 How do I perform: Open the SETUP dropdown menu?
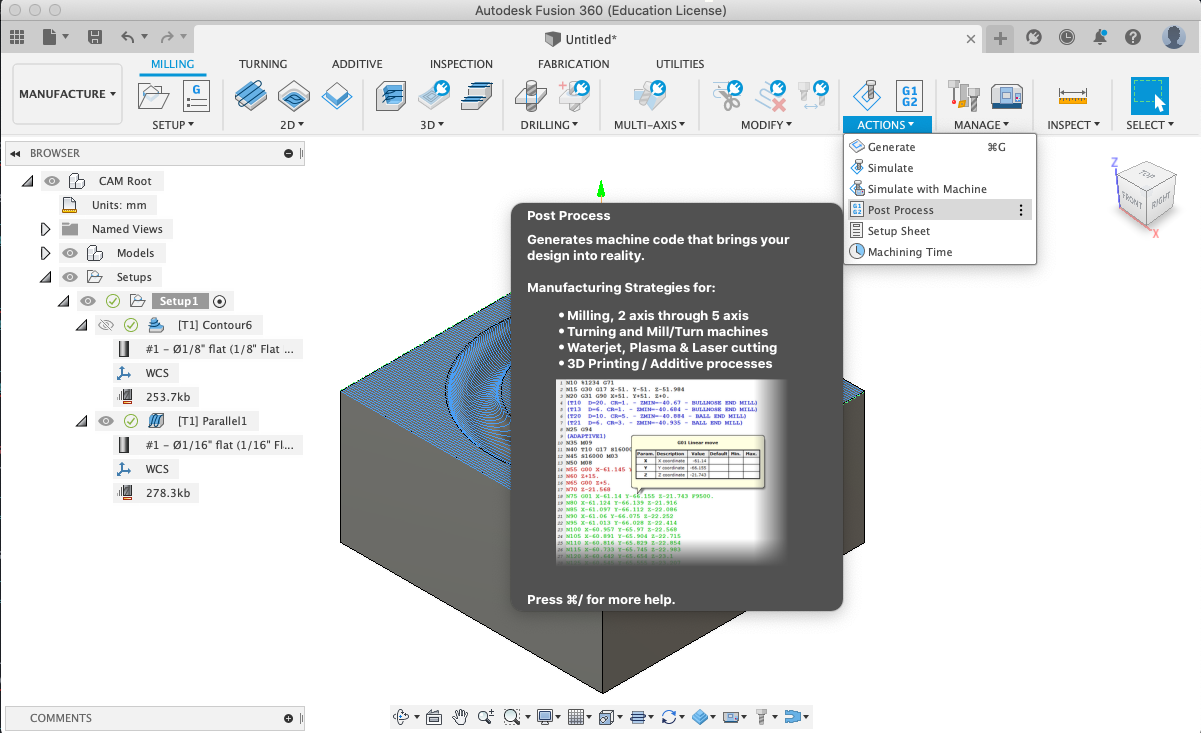(173, 125)
